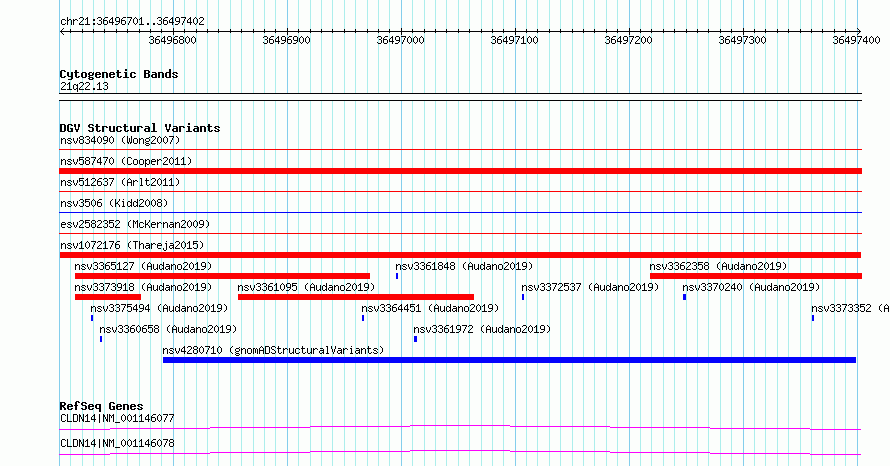The image size is (890, 466).
Task: Click the nsv587470 (Cooper2011) label
Action: pyautogui.click(x=126, y=161)
